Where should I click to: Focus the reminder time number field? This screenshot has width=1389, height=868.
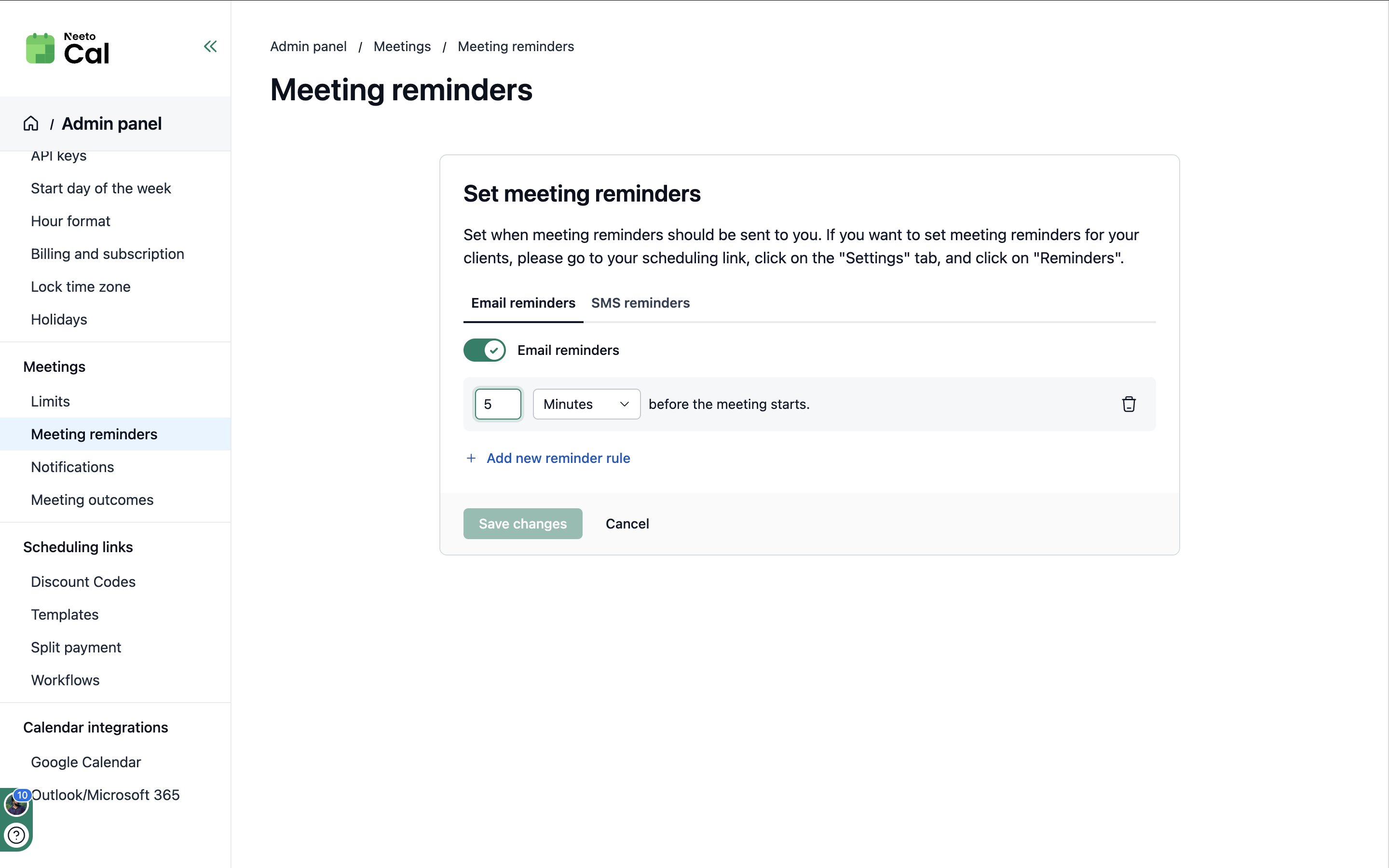click(498, 404)
